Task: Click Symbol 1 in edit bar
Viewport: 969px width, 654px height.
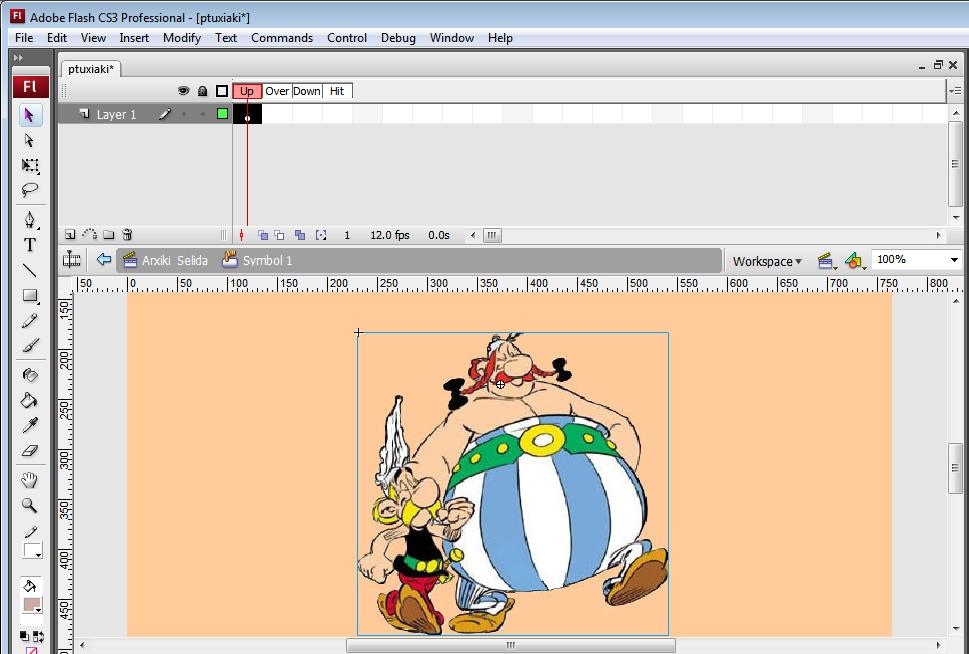Action: [258, 260]
